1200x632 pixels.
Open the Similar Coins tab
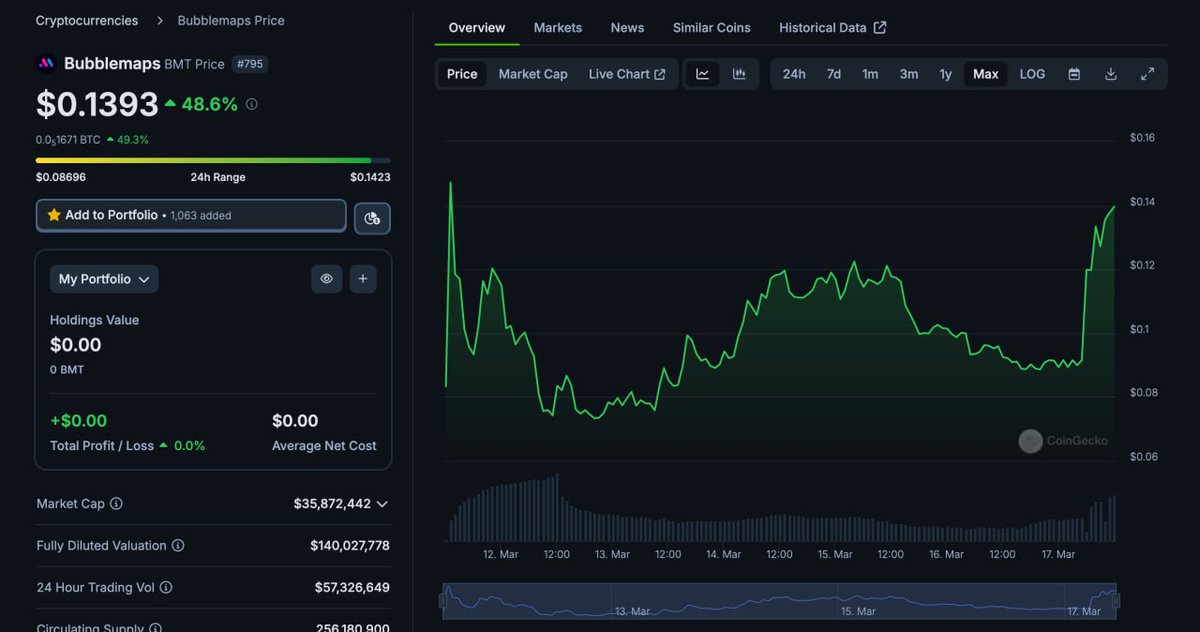(x=712, y=28)
